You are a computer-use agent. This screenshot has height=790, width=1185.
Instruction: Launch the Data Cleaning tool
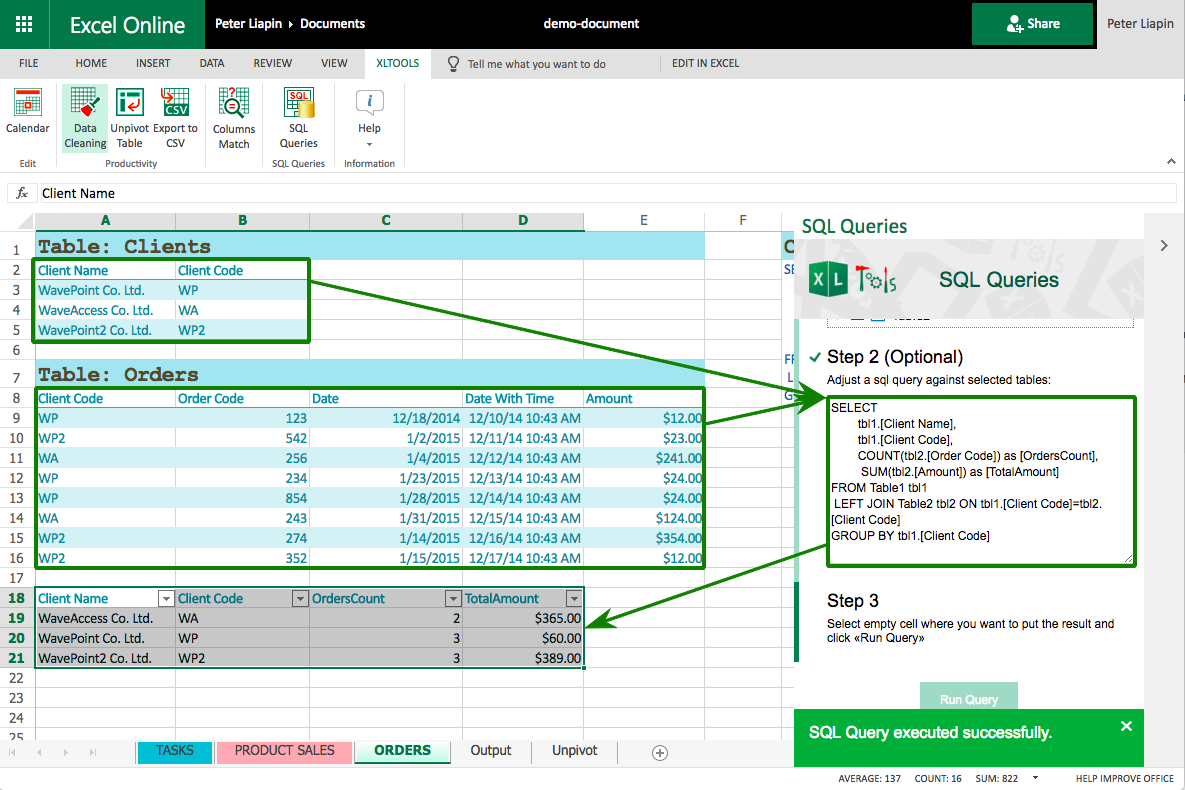(x=85, y=119)
